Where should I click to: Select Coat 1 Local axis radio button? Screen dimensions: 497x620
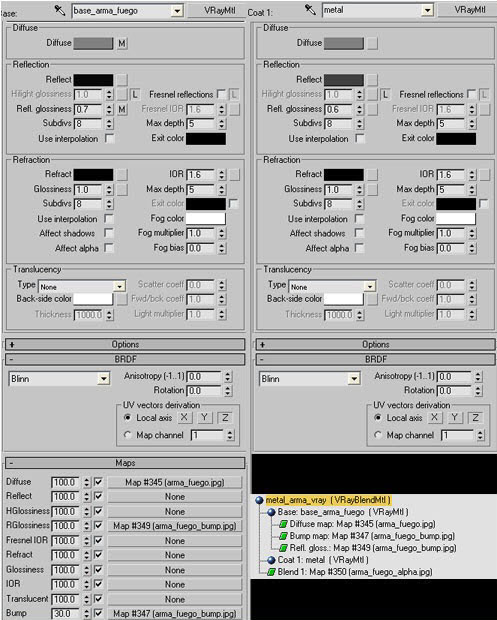coord(378,418)
